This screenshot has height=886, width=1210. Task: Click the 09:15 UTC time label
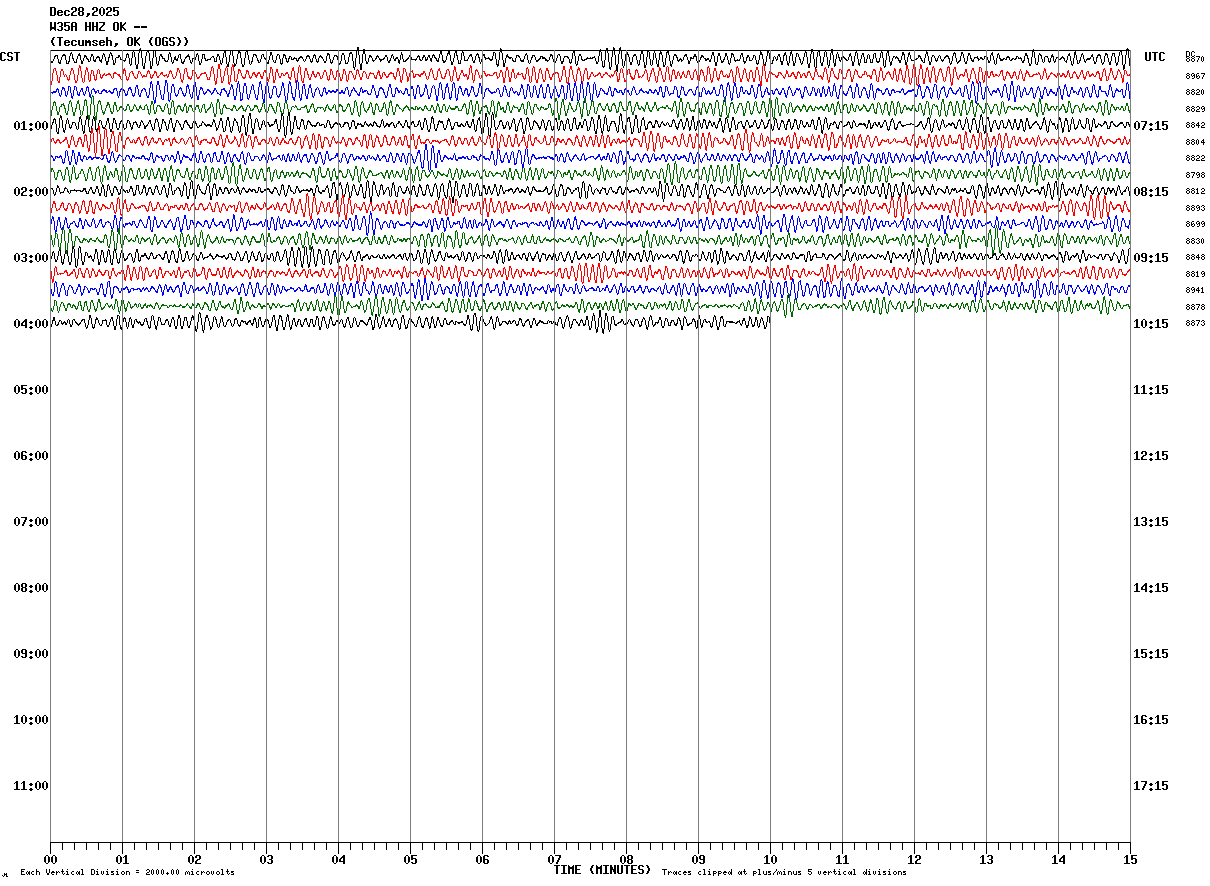(1151, 258)
